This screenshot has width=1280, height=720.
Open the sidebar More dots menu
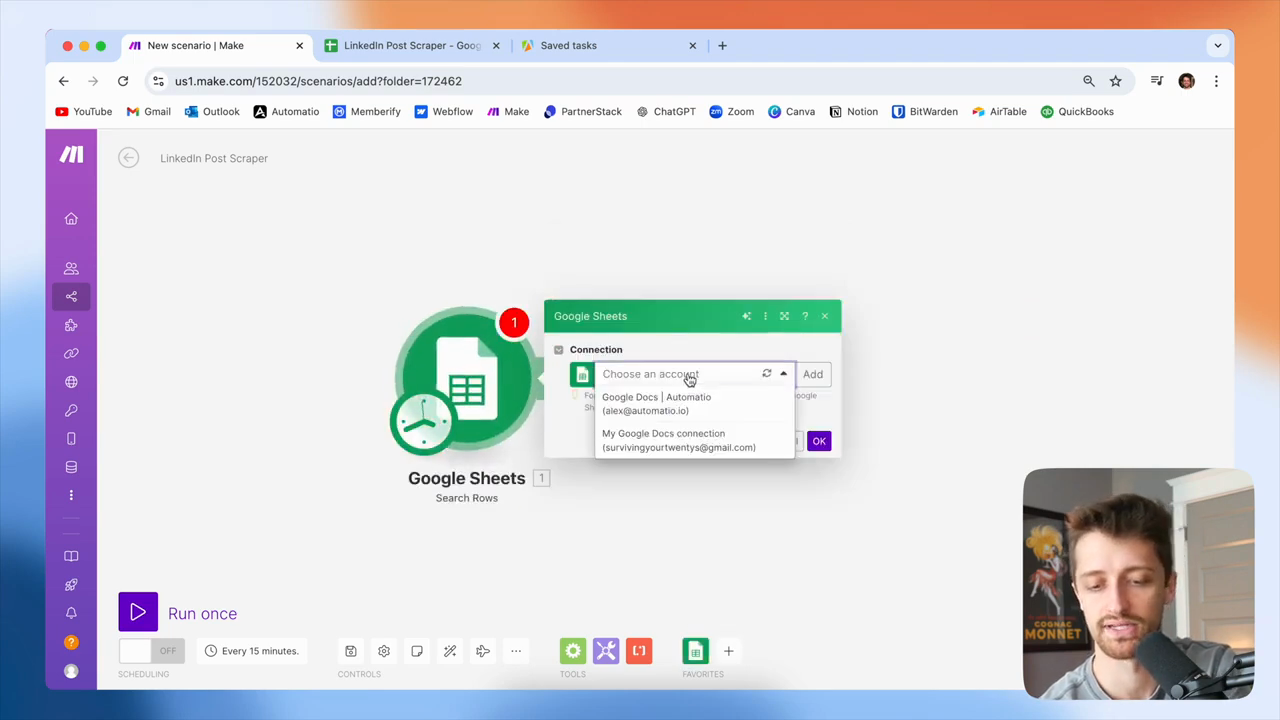[71, 495]
